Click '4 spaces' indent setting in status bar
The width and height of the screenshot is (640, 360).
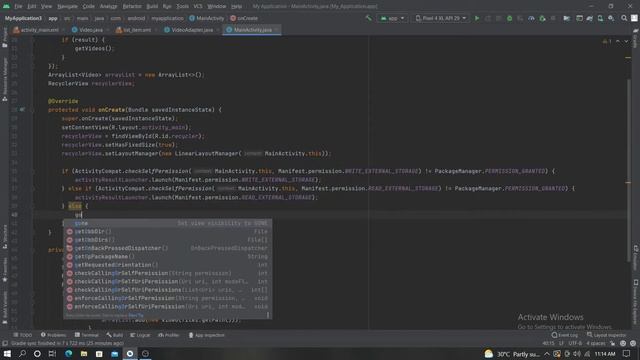596,344
